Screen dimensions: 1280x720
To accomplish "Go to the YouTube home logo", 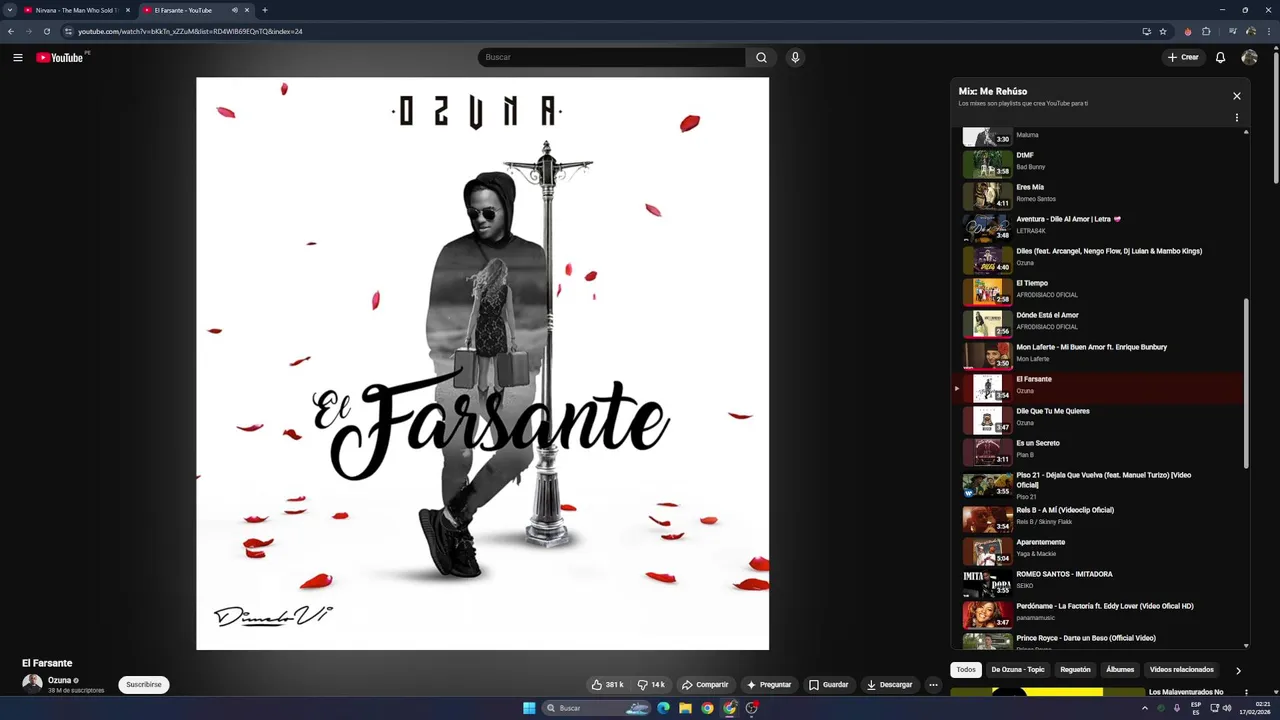I will (x=60, y=57).
